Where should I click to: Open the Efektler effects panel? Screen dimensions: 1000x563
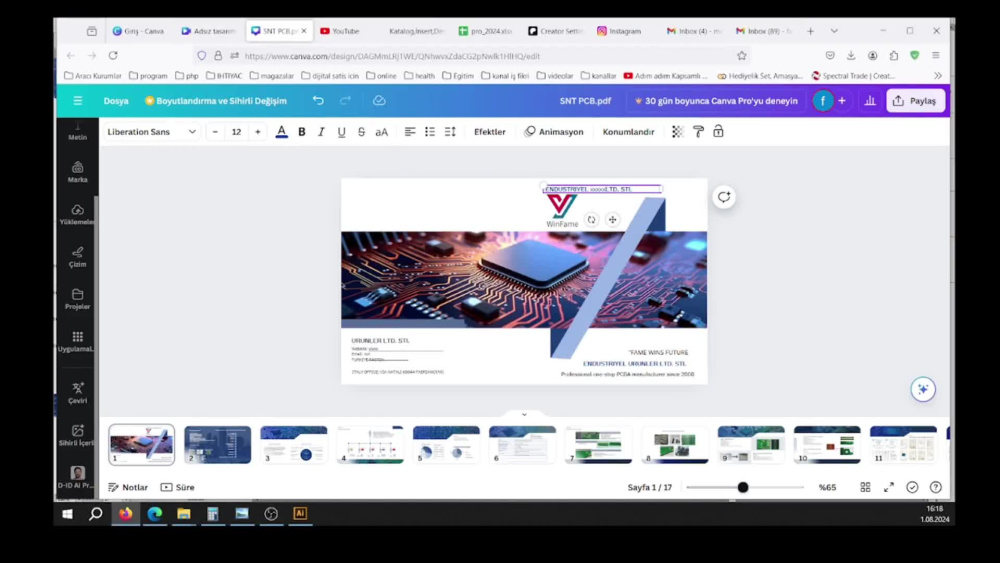pyautogui.click(x=490, y=132)
